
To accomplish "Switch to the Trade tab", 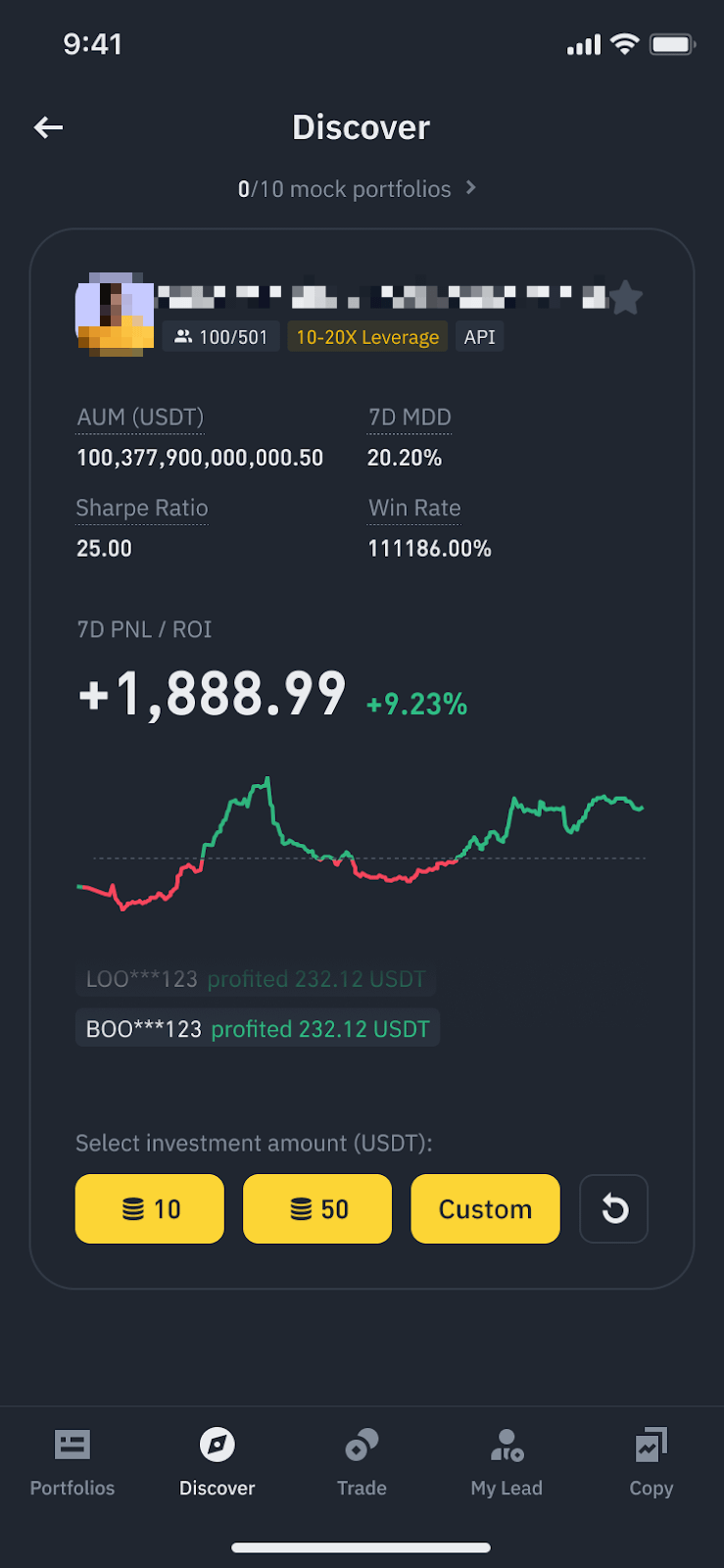I will pyautogui.click(x=362, y=1461).
